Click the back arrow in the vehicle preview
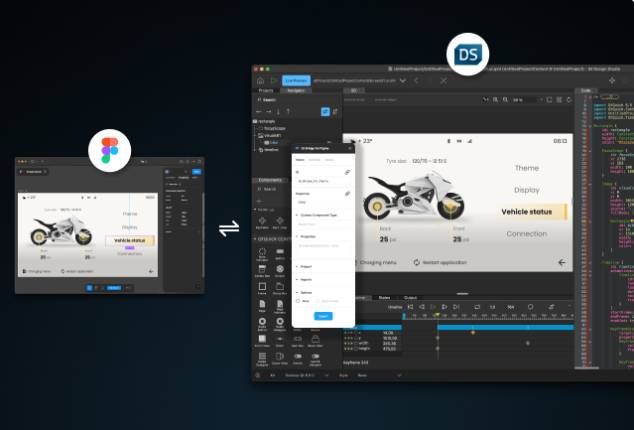The width and height of the screenshot is (634, 430). pyautogui.click(x=561, y=262)
